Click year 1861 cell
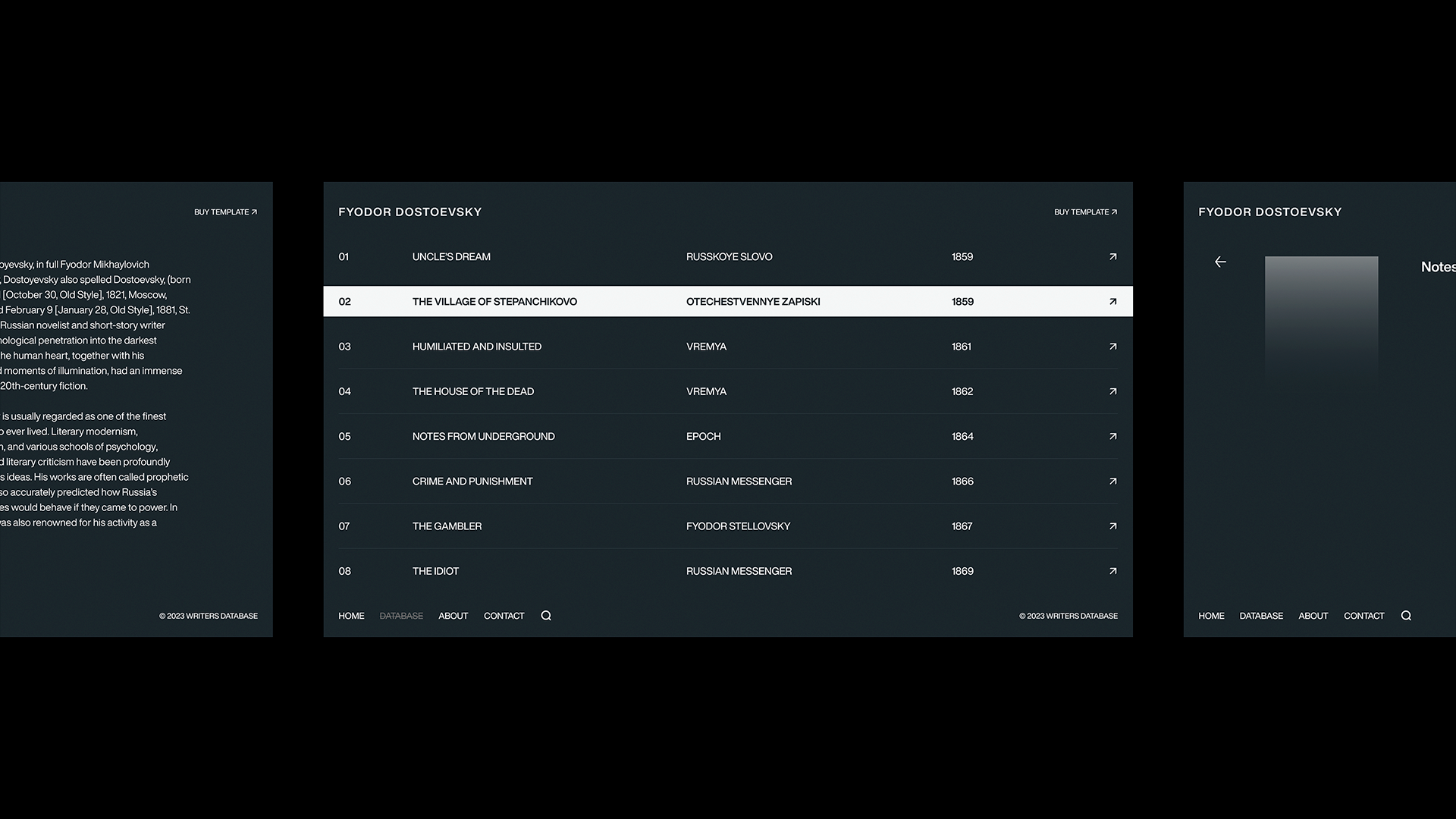1456x819 pixels. coord(962,346)
